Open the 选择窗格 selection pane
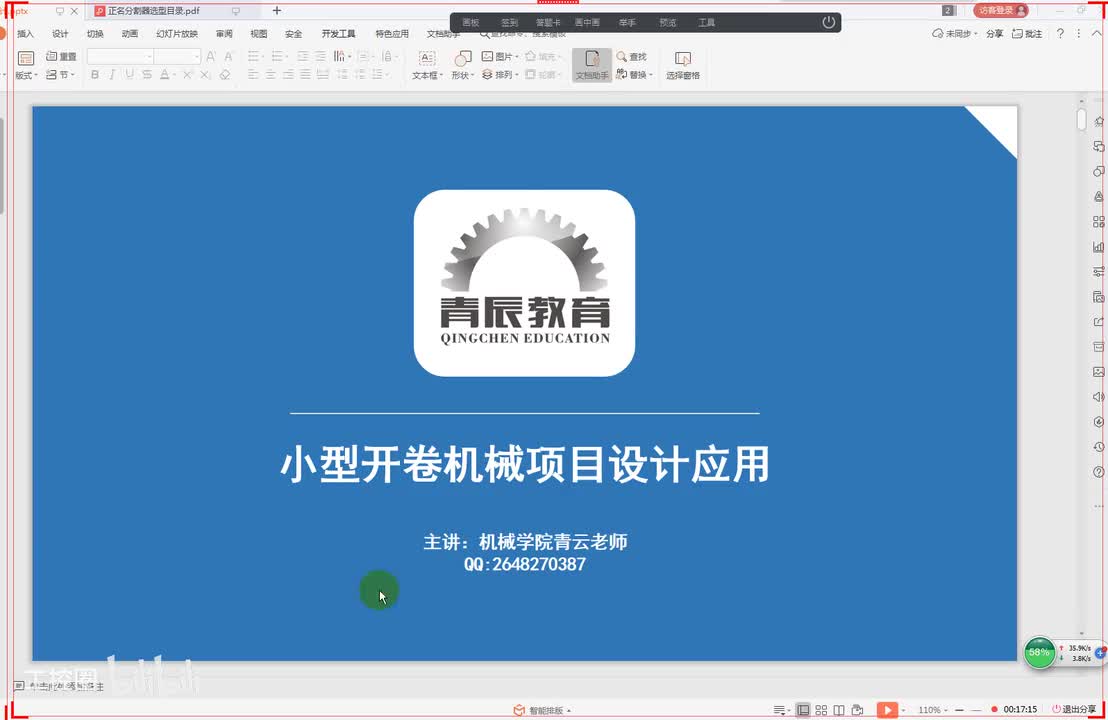 point(683,65)
